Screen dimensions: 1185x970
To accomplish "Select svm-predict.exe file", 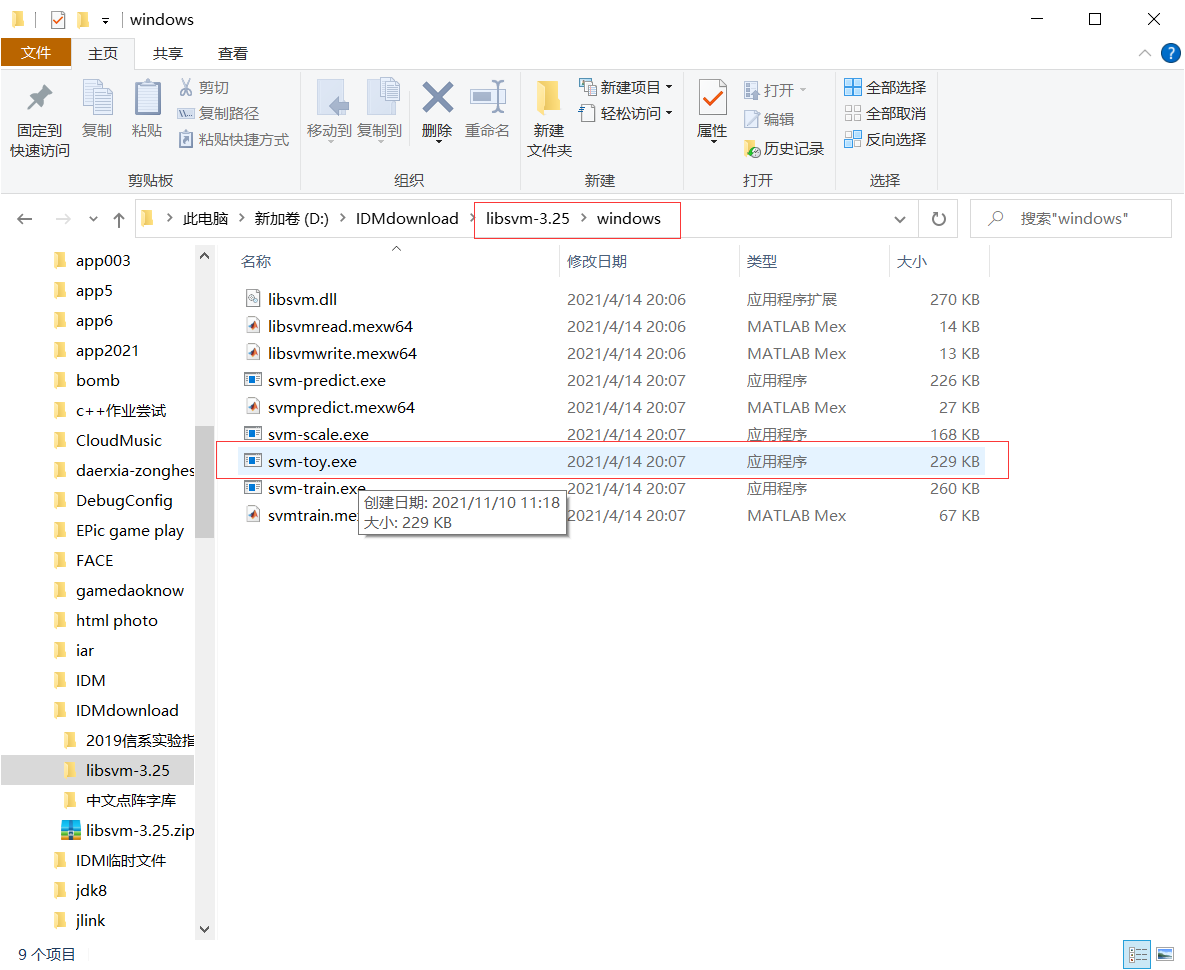I will click(x=612, y=380).
